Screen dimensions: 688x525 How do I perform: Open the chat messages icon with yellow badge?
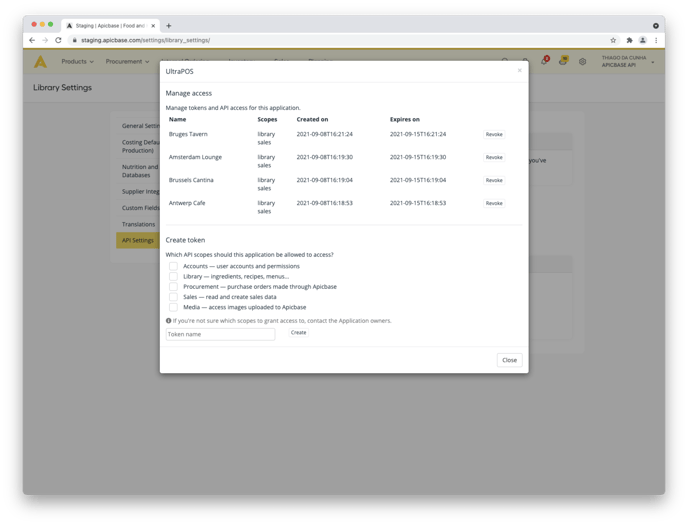[x=563, y=61]
